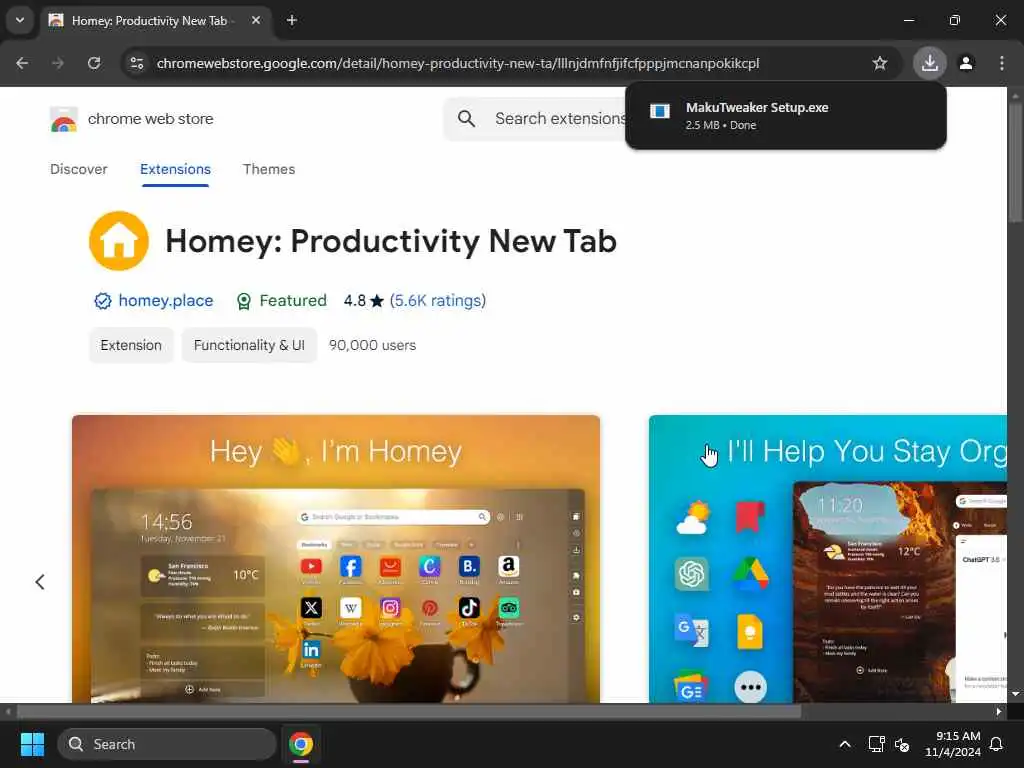The image size is (1024, 768).
Task: Click the vertical scrollbar down arrow
Action: coord(1015,694)
